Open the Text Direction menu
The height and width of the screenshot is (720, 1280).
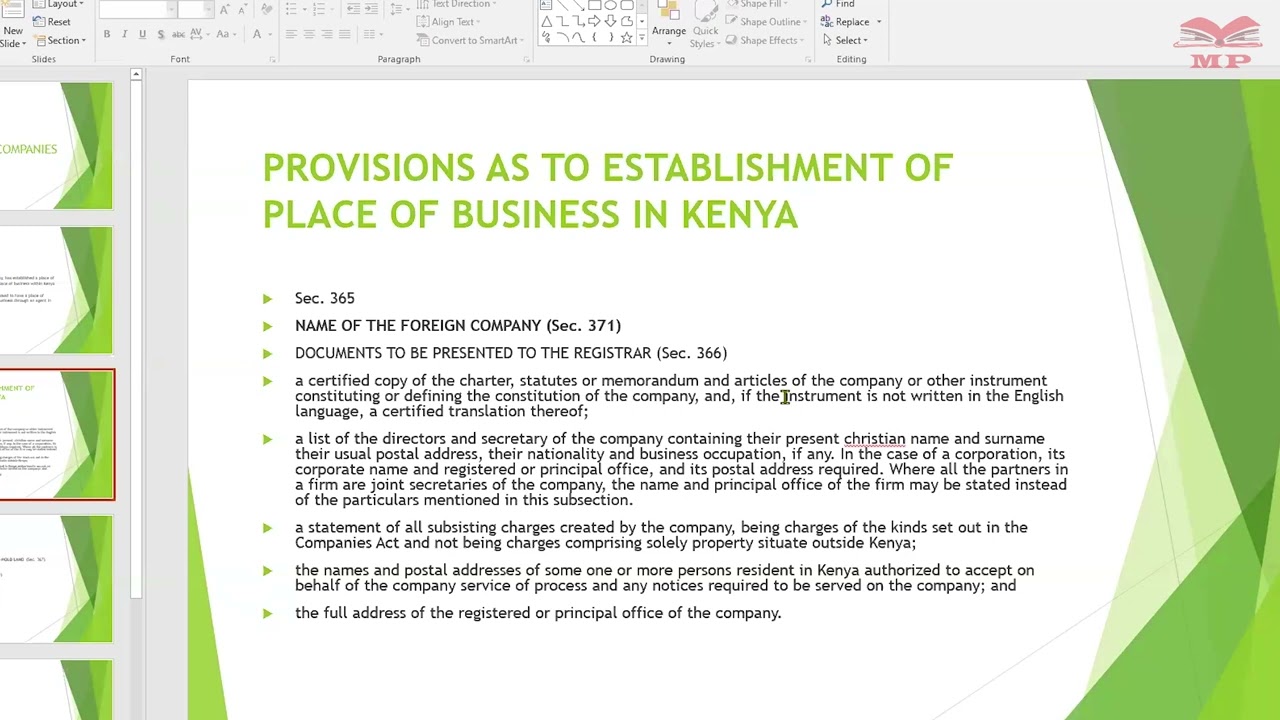(x=458, y=4)
